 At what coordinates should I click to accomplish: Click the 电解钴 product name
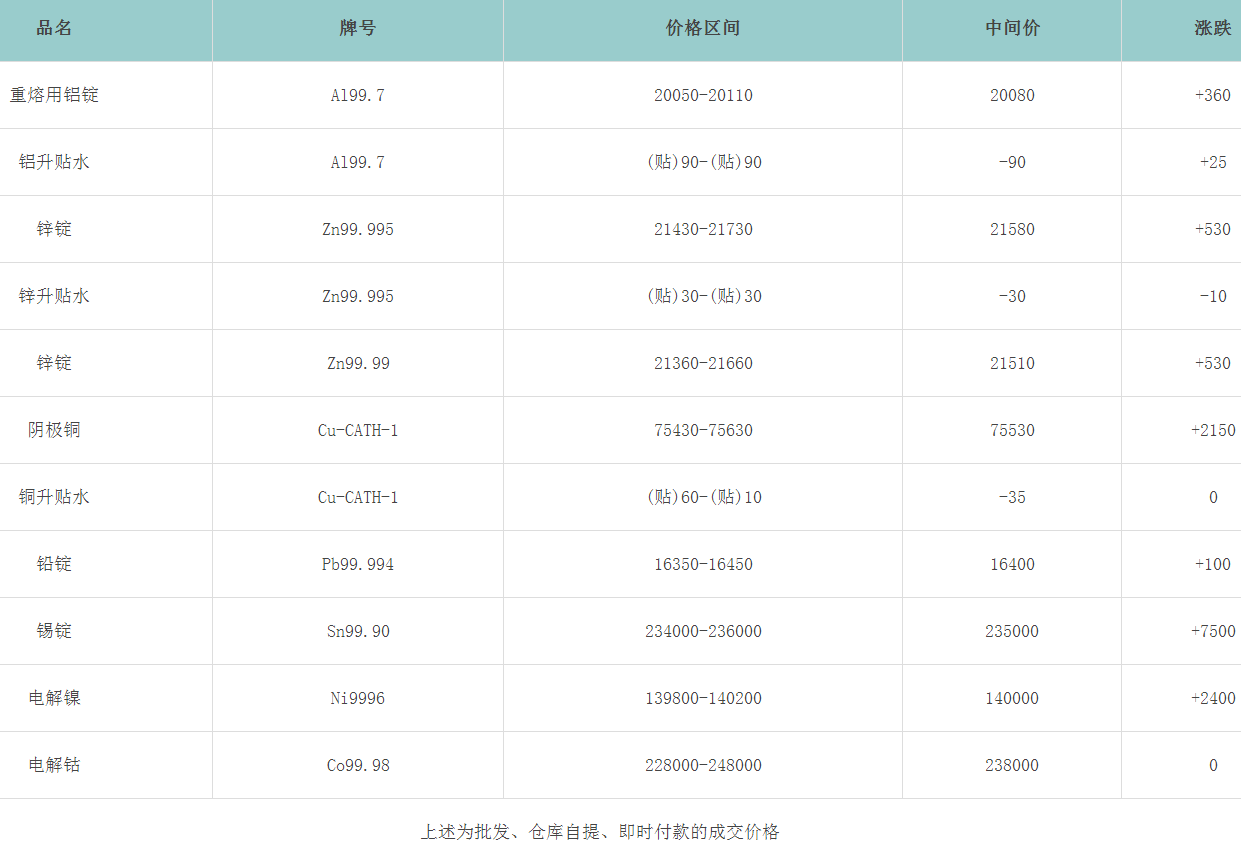54,765
